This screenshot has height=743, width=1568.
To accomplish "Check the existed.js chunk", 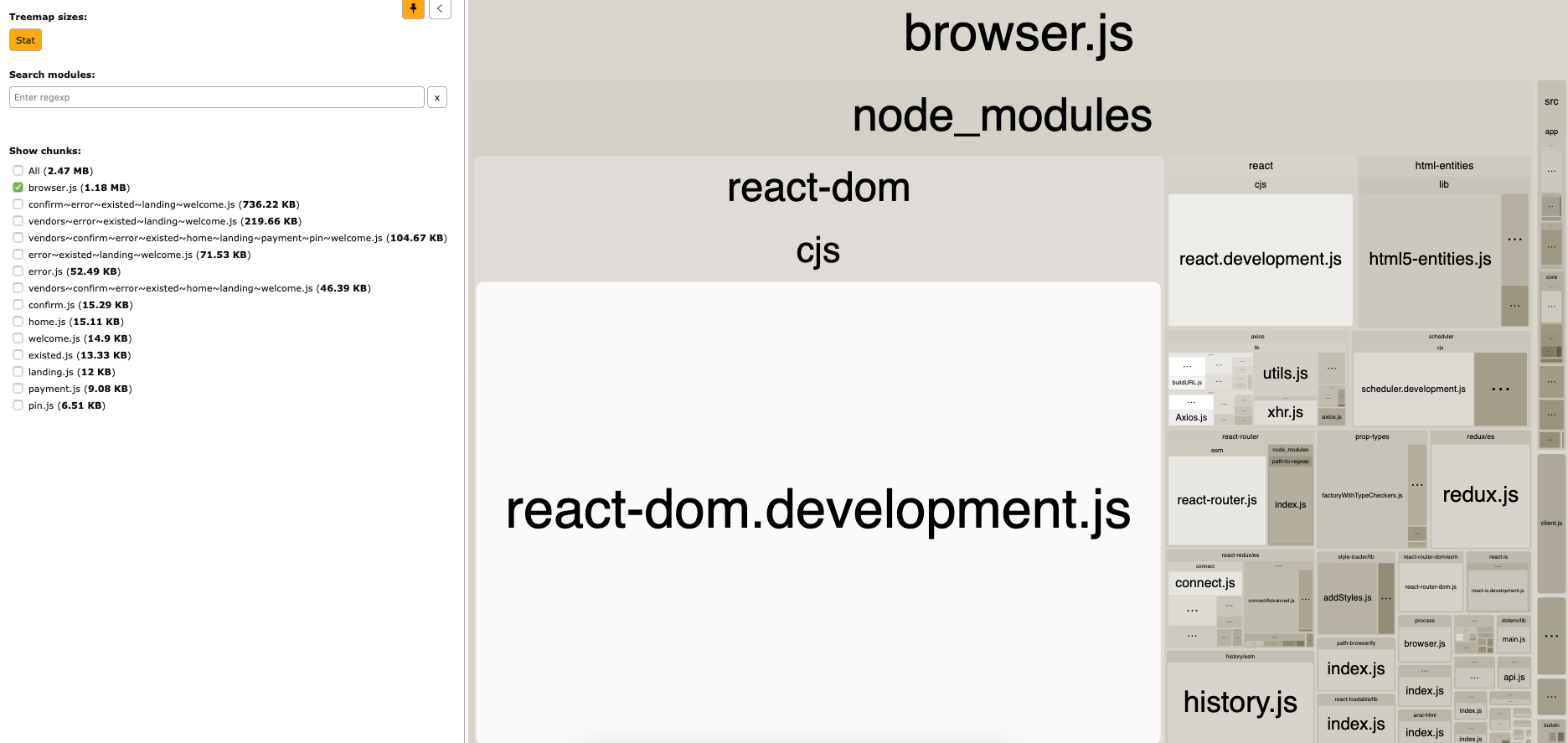I will point(18,355).
